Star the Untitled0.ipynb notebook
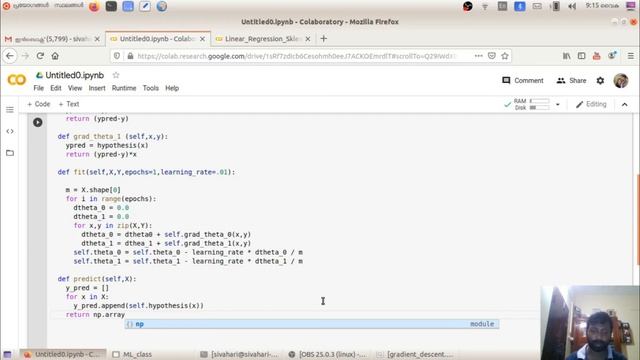This screenshot has width=640, height=360. click(116, 75)
